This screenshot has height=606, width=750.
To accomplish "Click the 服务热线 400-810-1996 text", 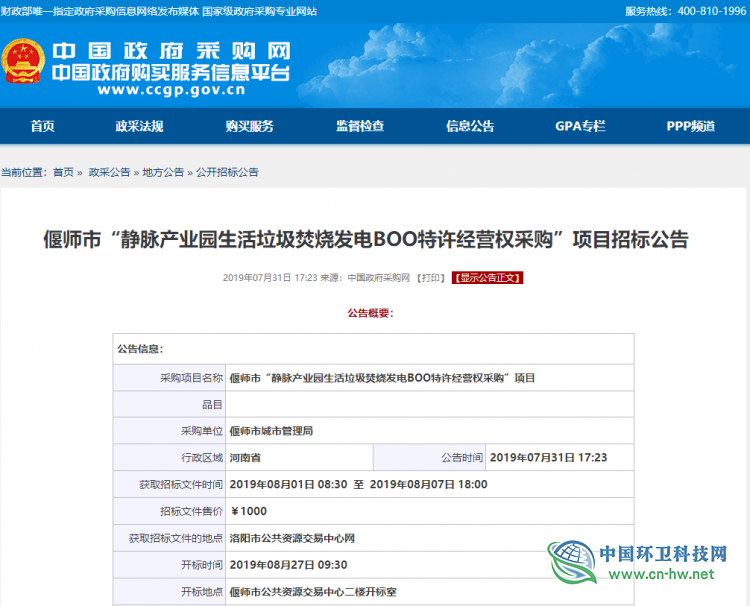I will pyautogui.click(x=685, y=11).
